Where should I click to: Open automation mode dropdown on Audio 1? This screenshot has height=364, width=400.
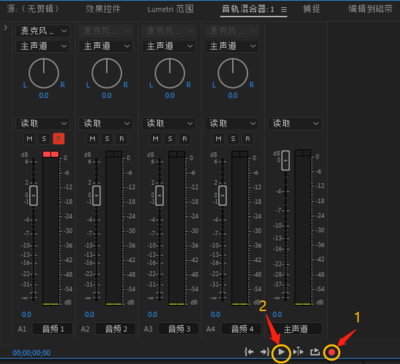43,124
